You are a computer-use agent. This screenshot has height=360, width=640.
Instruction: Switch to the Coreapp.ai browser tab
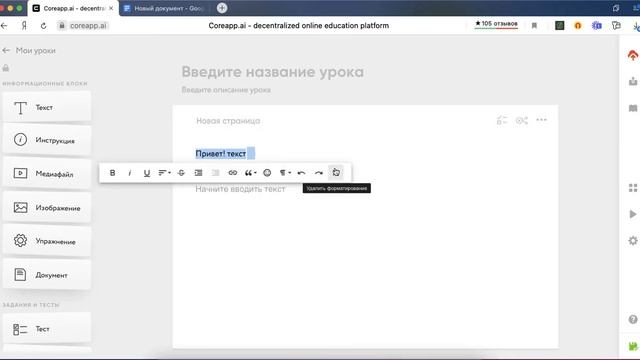[x=73, y=8]
